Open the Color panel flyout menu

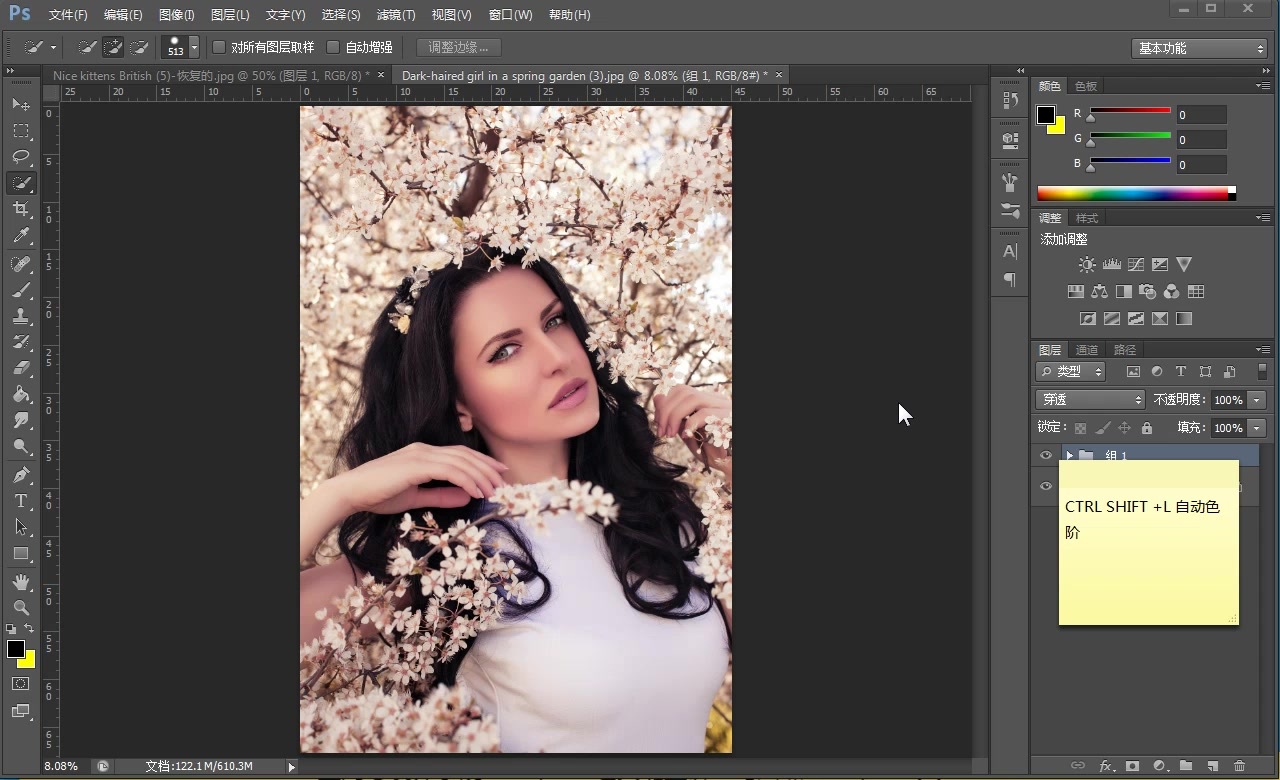pyautogui.click(x=1262, y=86)
